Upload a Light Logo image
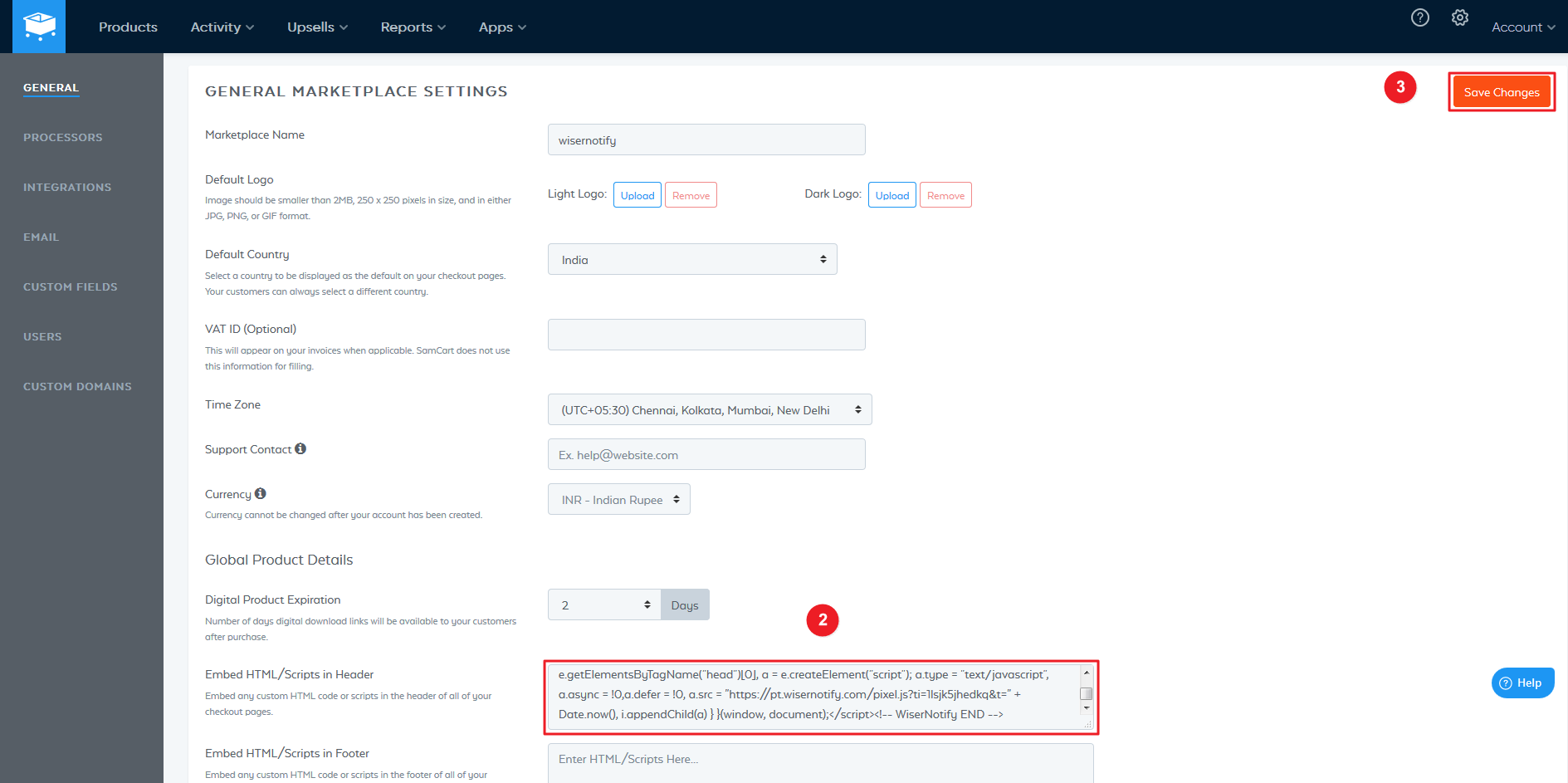The width and height of the screenshot is (1568, 783). pos(637,195)
